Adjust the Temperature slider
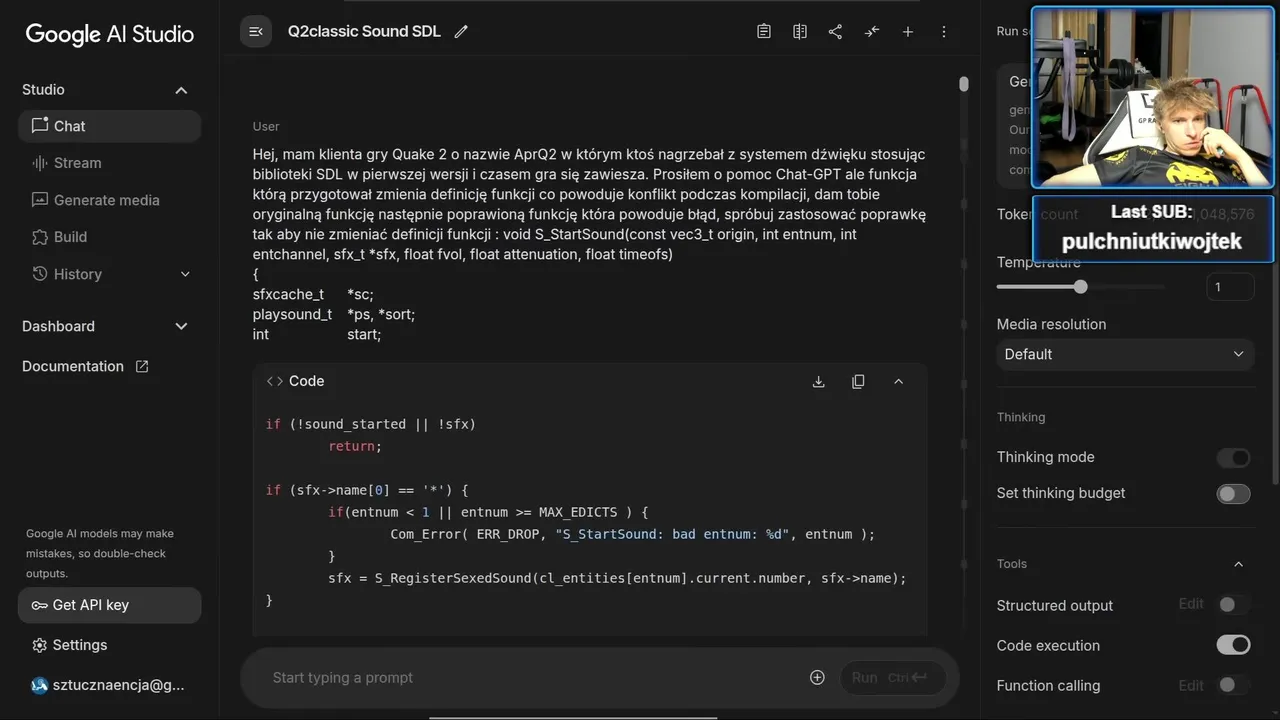Image resolution: width=1280 pixels, height=720 pixels. [x=1080, y=287]
